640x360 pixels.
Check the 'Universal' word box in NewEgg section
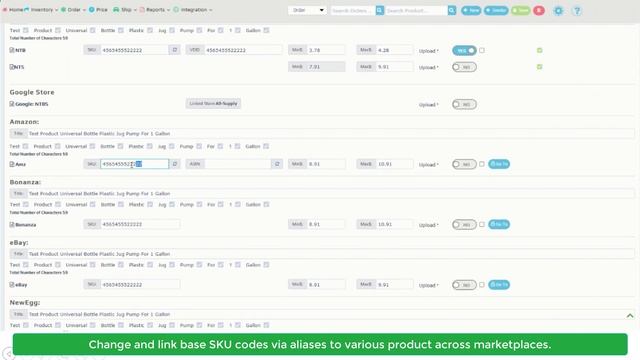pyautogui.click(x=93, y=325)
